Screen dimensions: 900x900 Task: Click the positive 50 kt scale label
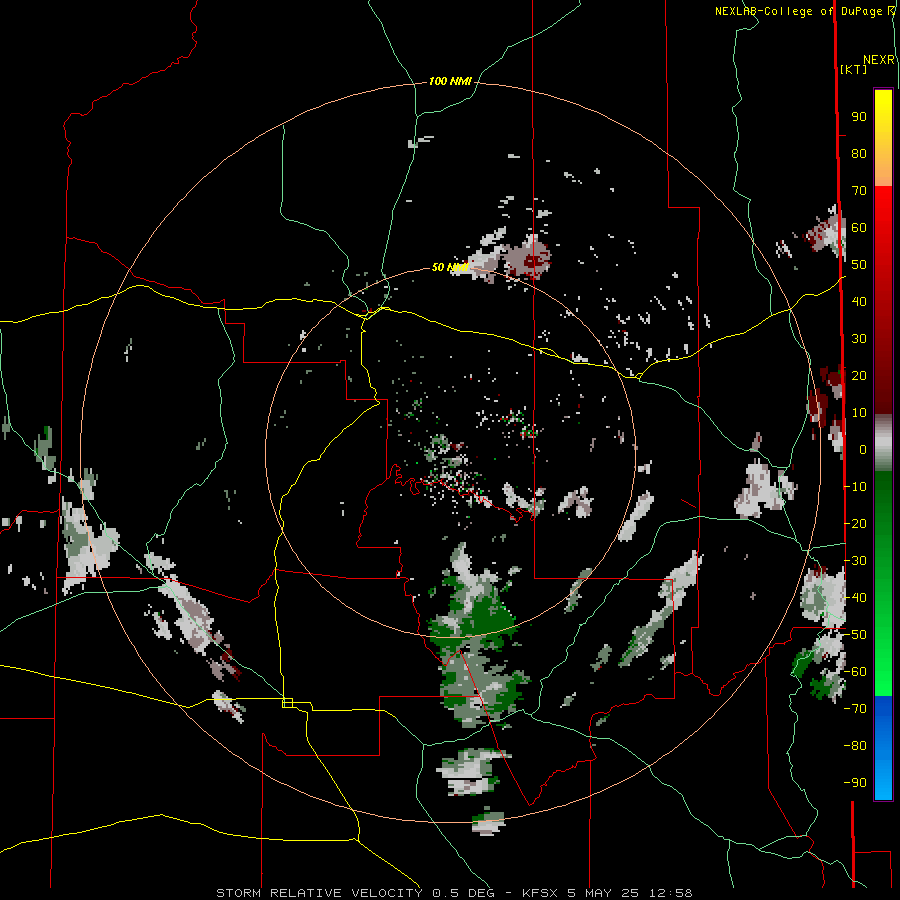pos(859,265)
